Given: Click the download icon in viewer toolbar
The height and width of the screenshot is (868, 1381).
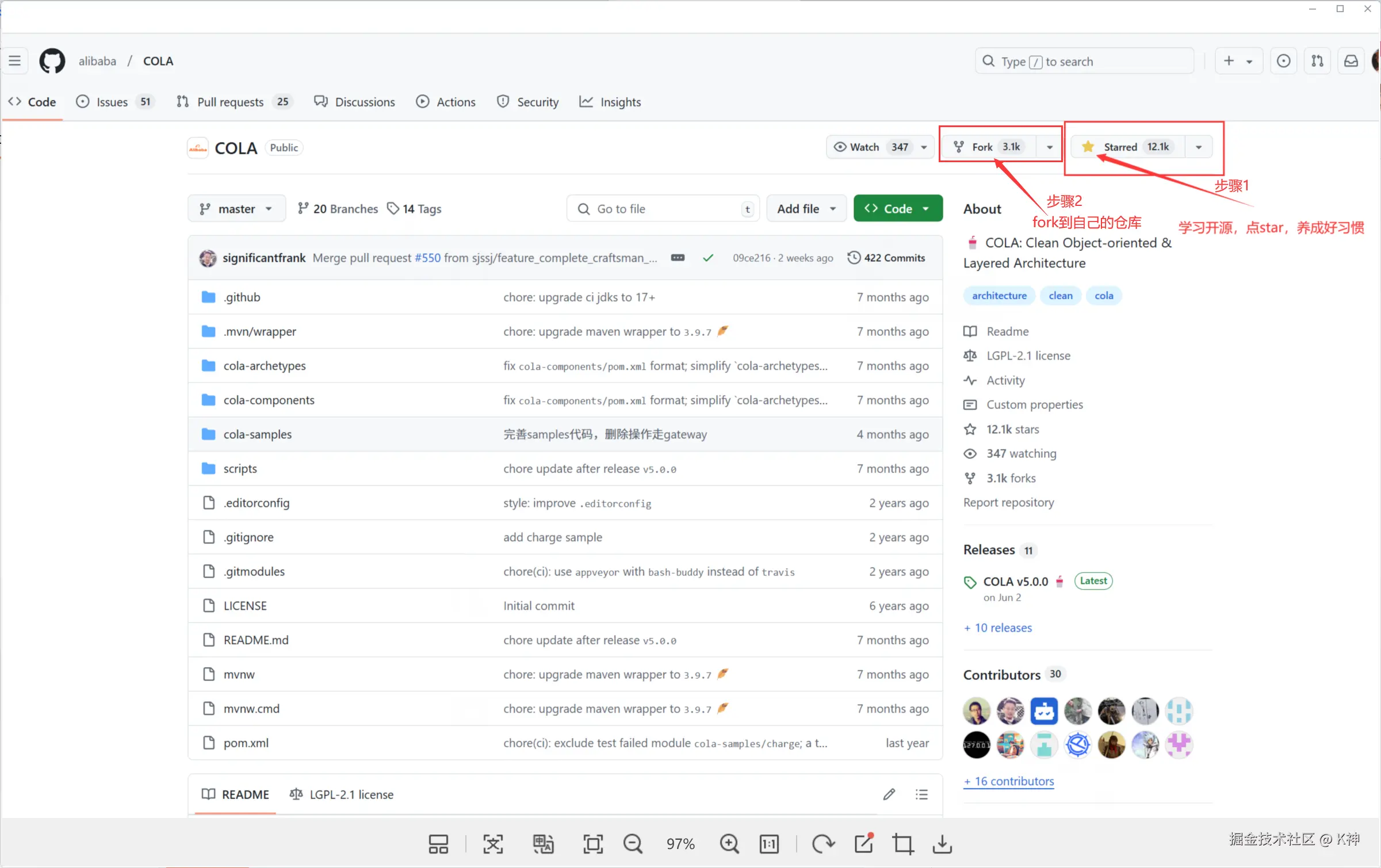Looking at the screenshot, I should tap(942, 844).
